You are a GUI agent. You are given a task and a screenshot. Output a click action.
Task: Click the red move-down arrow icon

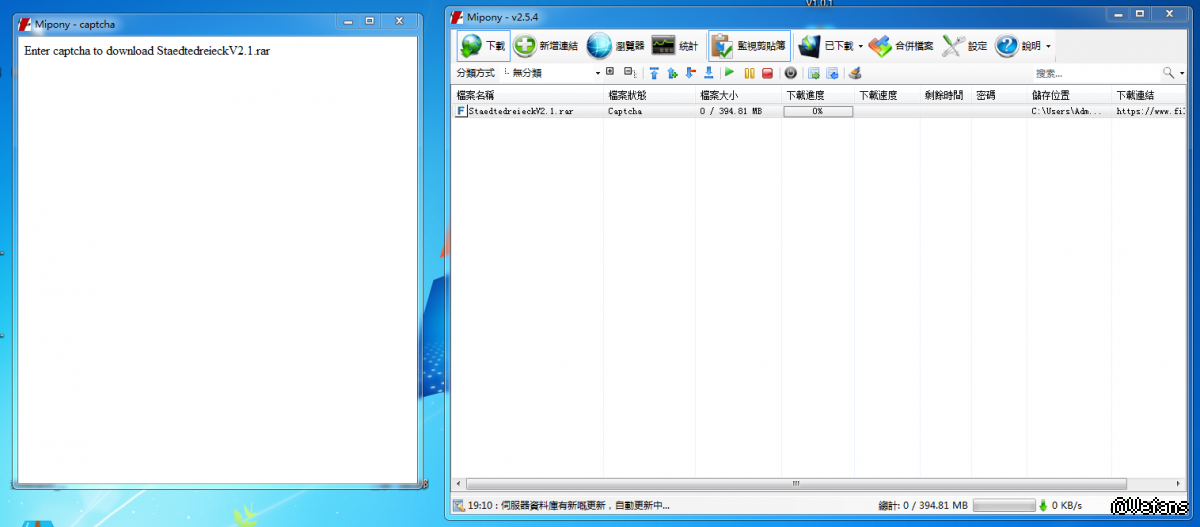[690, 73]
